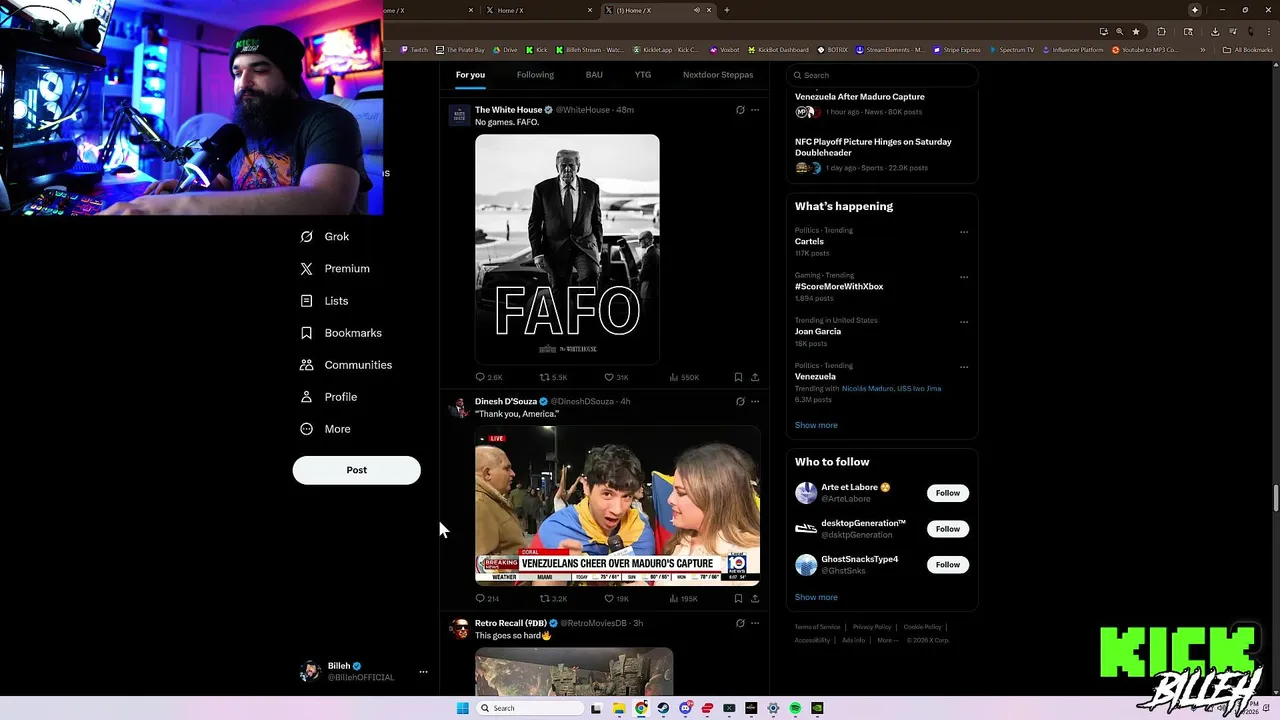Switch to the YTG tab
This screenshot has height=720, width=1280.
pos(643,75)
